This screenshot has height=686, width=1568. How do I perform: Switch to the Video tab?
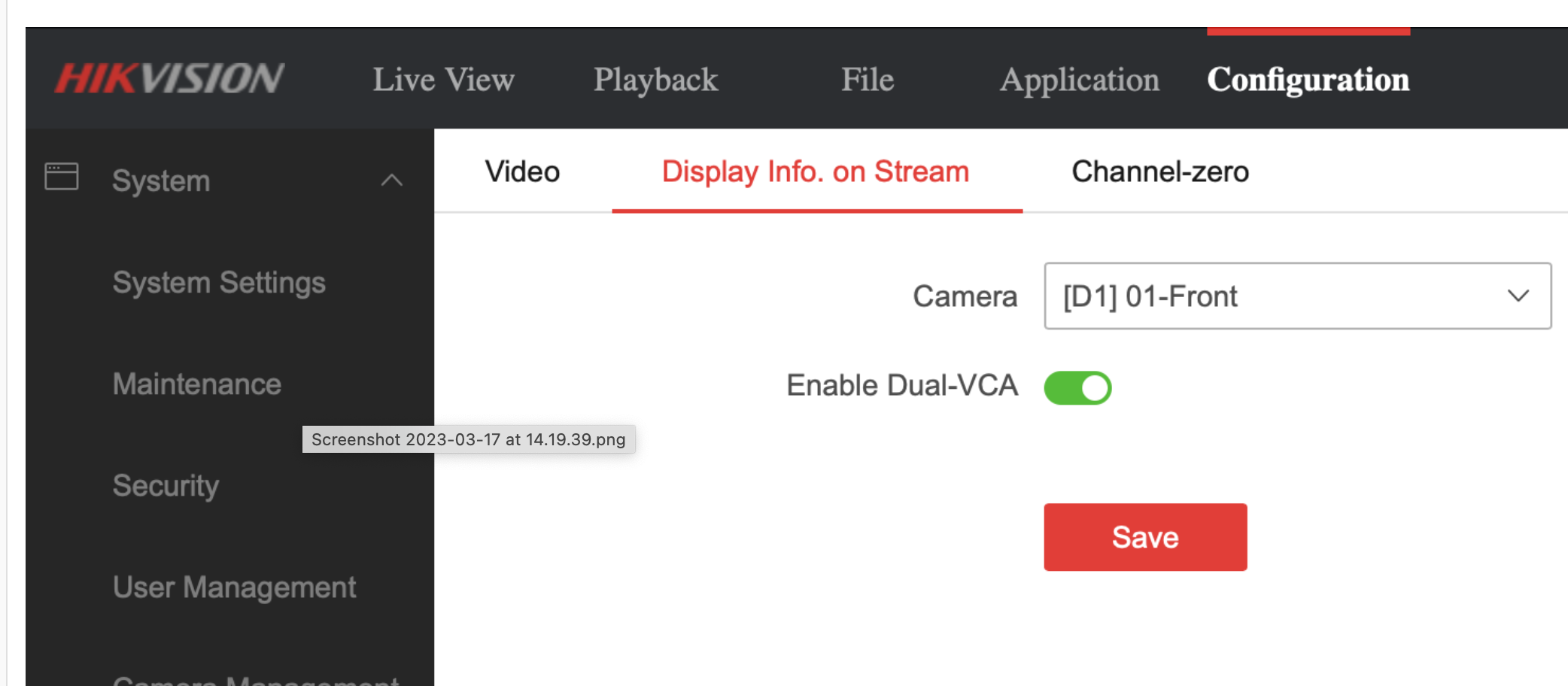pos(522,171)
